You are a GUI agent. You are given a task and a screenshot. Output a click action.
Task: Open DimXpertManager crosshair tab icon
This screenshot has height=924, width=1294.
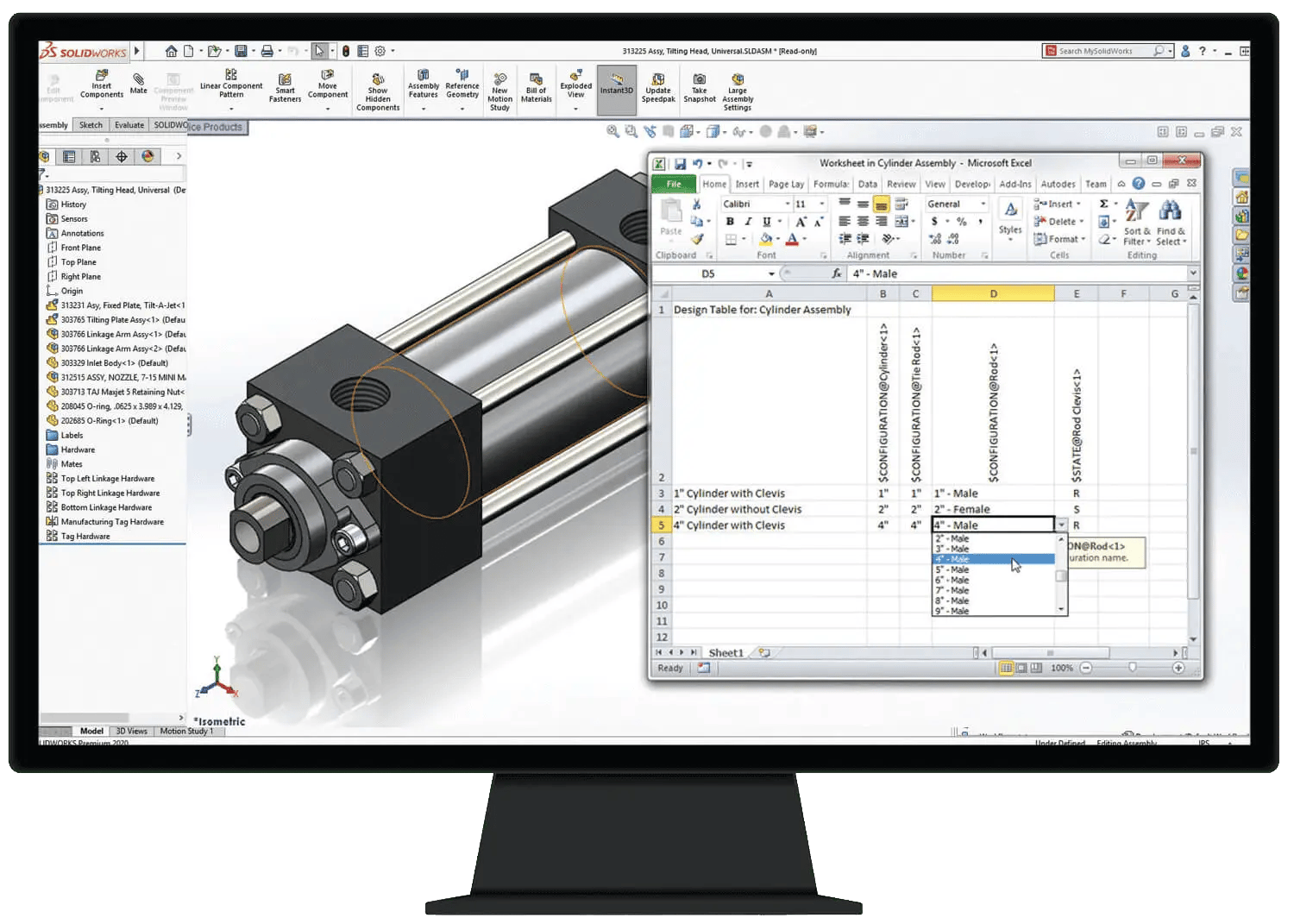[x=122, y=156]
